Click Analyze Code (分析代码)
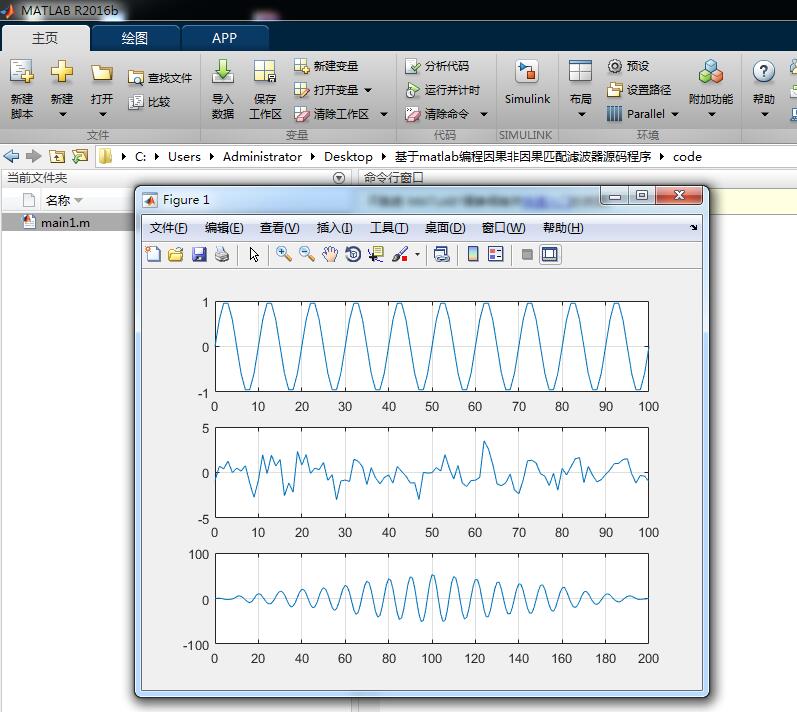The height and width of the screenshot is (712, 797). click(x=437, y=66)
